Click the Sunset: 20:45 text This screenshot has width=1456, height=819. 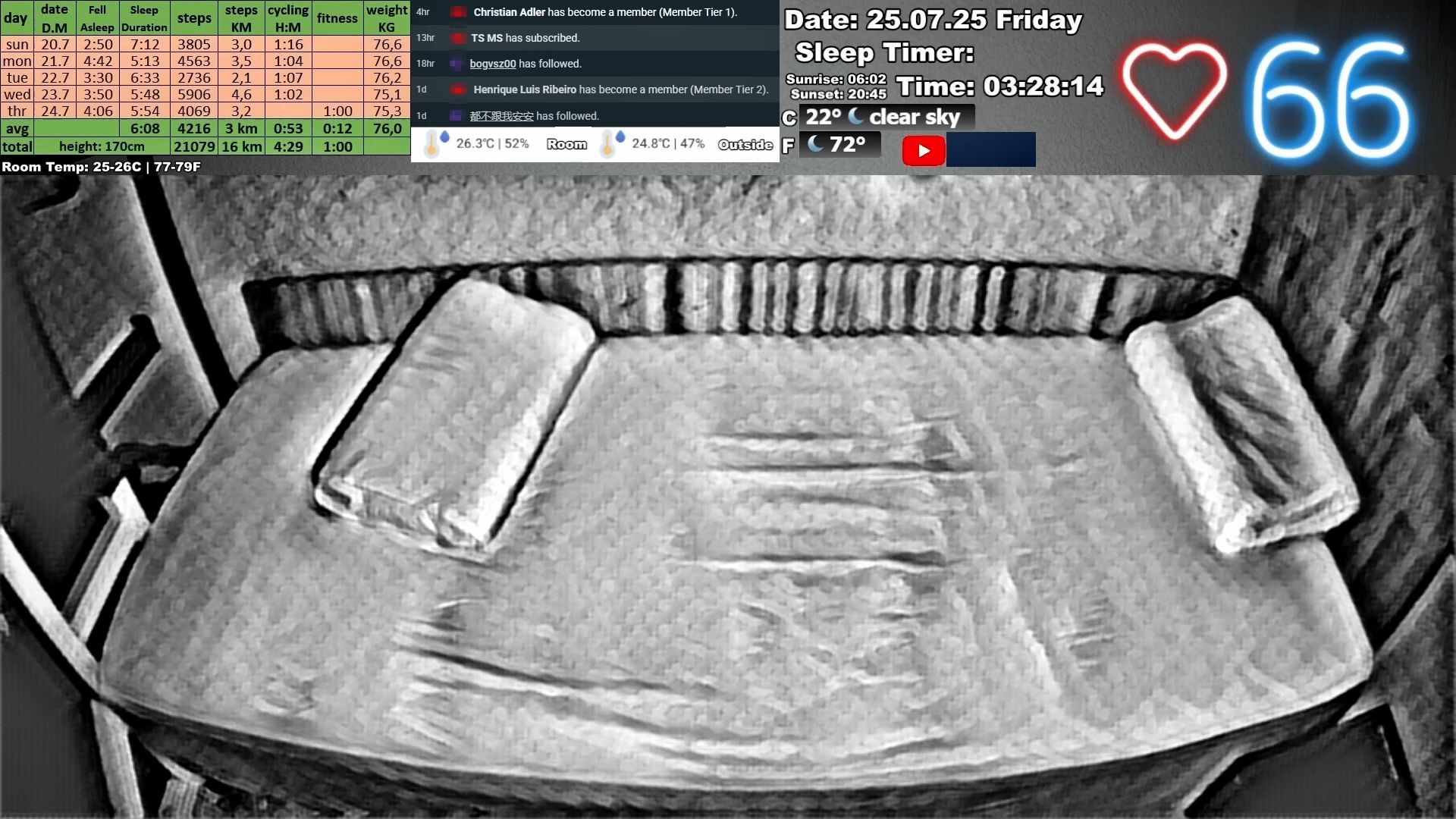[838, 94]
